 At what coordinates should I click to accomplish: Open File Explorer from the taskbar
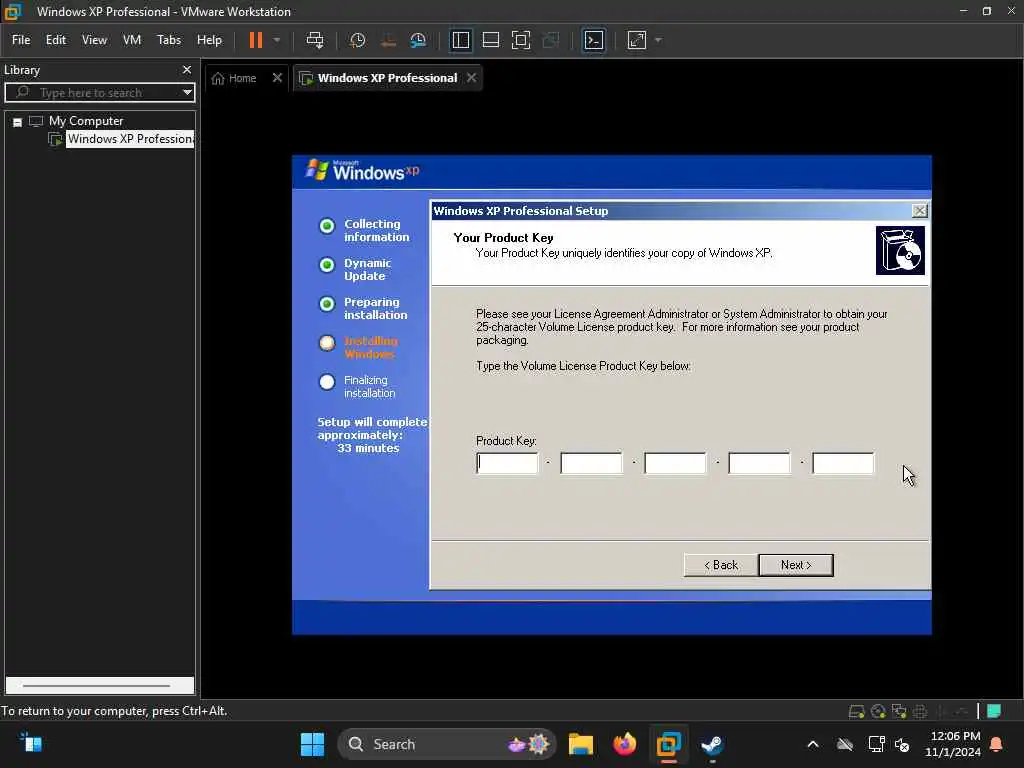pos(581,744)
